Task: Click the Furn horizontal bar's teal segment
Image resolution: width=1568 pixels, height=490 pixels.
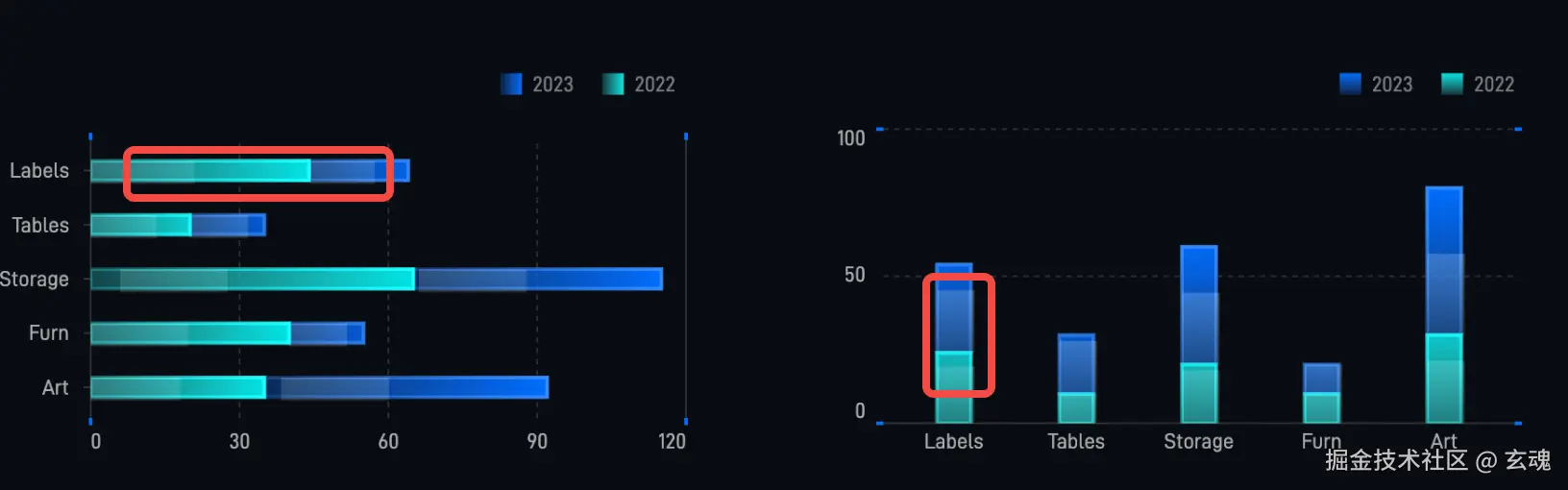Action: (190, 333)
